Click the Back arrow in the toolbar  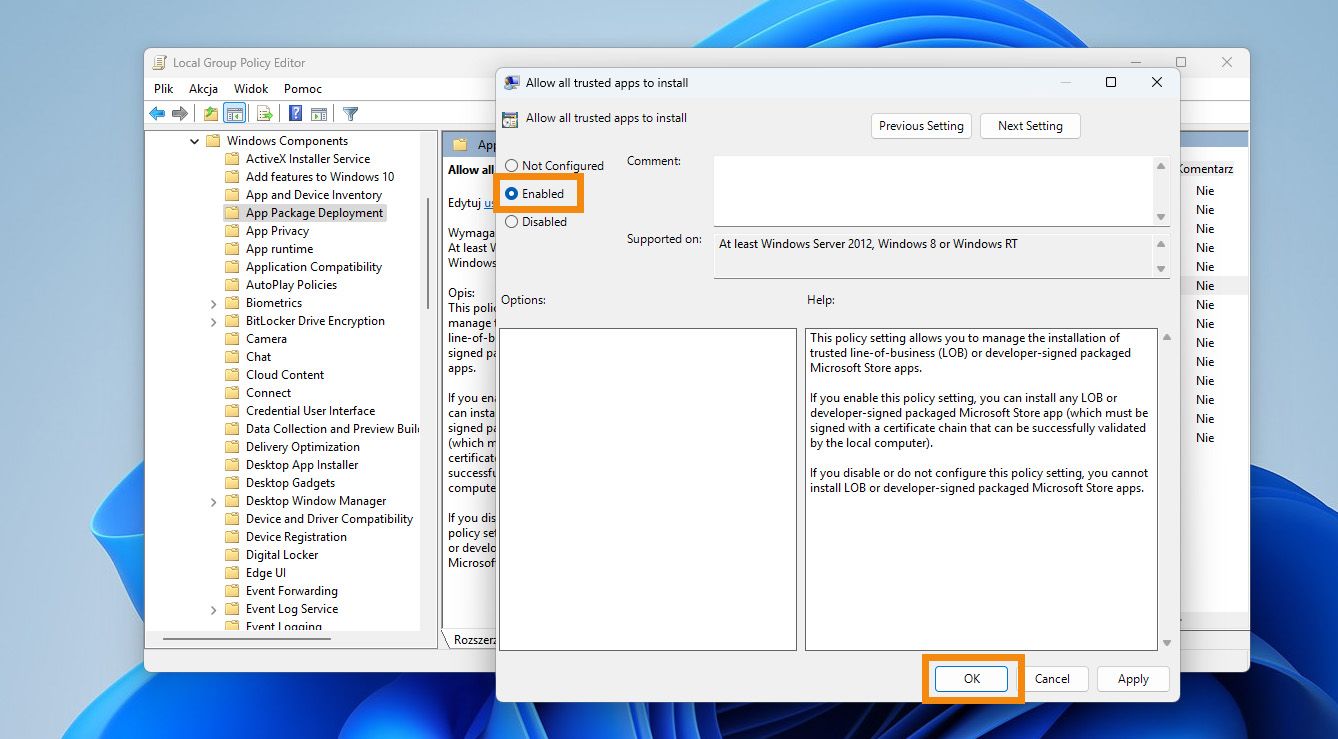(x=157, y=114)
